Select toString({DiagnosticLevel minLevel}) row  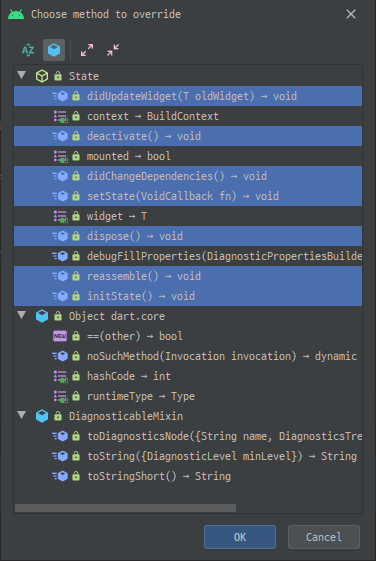click(x=188, y=457)
